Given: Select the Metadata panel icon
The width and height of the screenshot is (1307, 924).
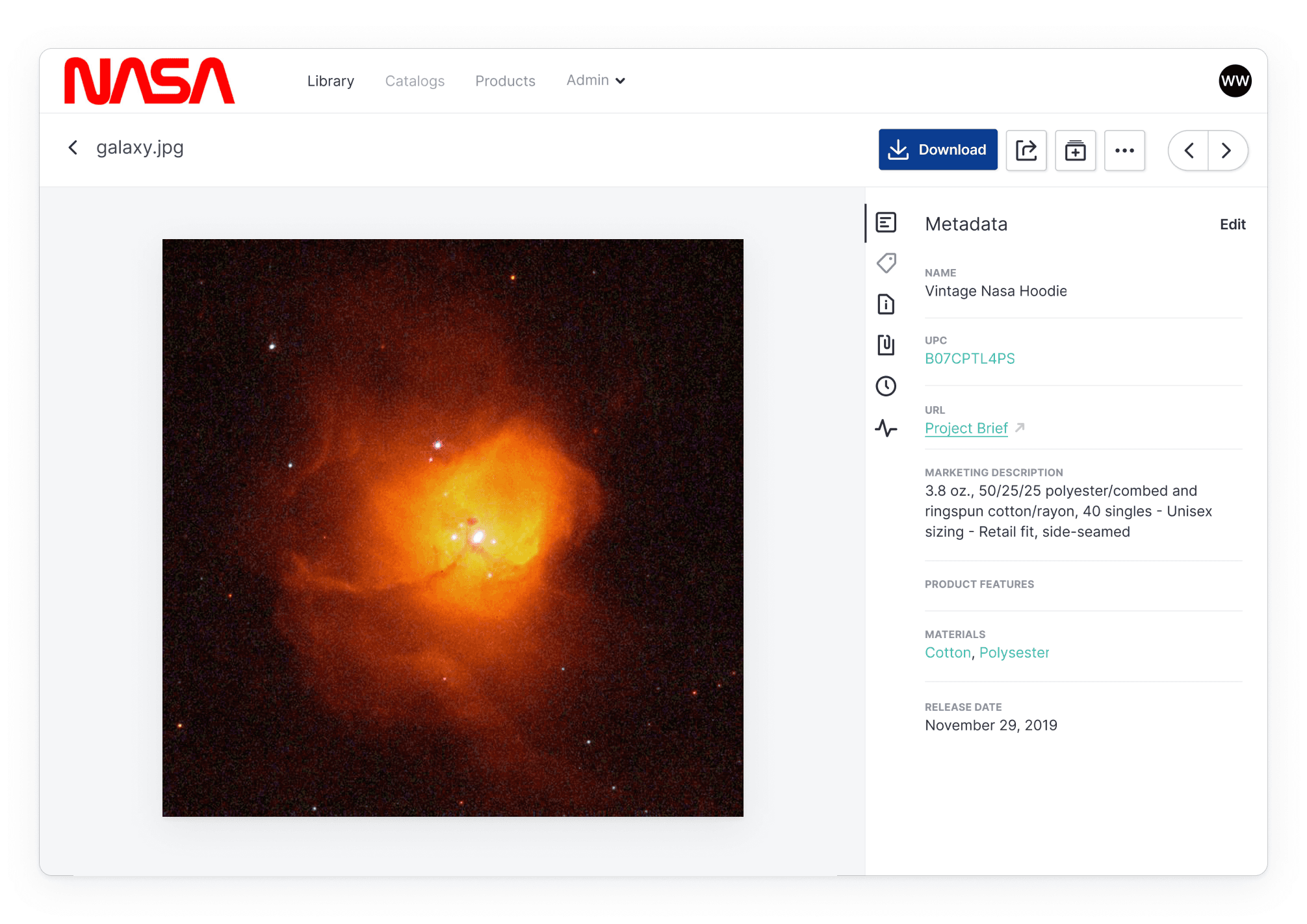Looking at the screenshot, I should [886, 223].
